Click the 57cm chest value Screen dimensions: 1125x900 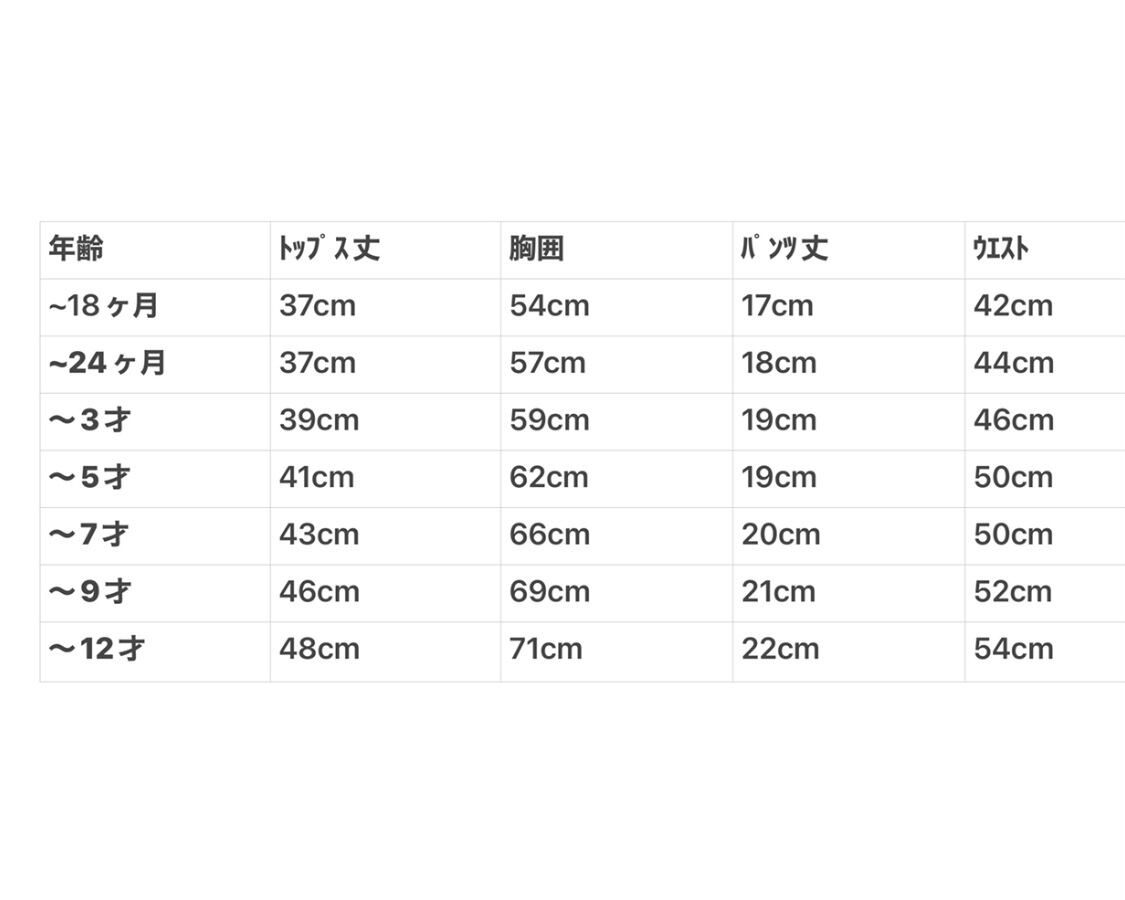[x=548, y=363]
